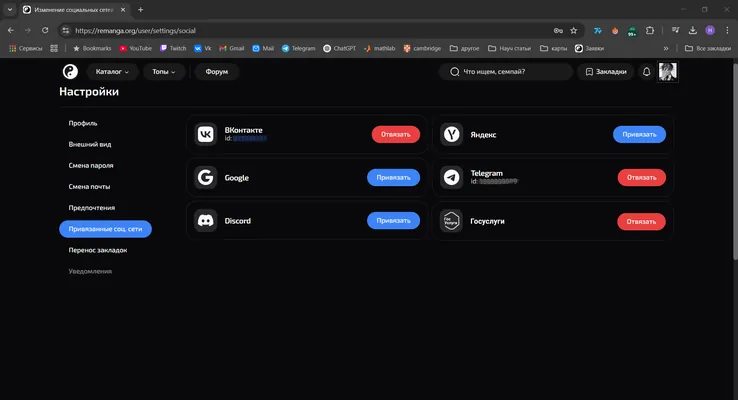Link Google account with Привязать button
The height and width of the screenshot is (400, 738).
point(393,177)
